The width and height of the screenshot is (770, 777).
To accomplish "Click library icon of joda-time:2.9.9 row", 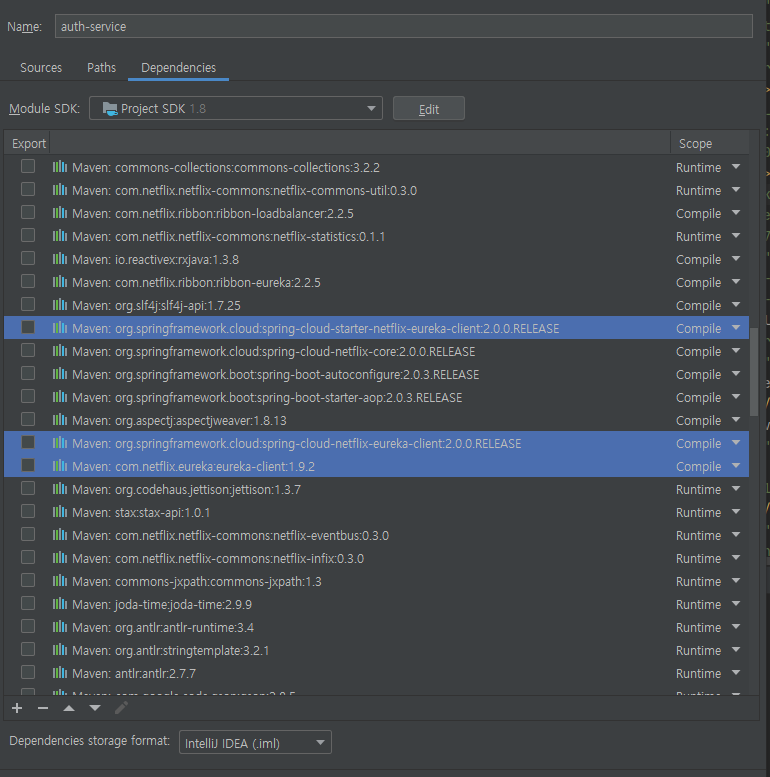I will pyautogui.click(x=60, y=604).
